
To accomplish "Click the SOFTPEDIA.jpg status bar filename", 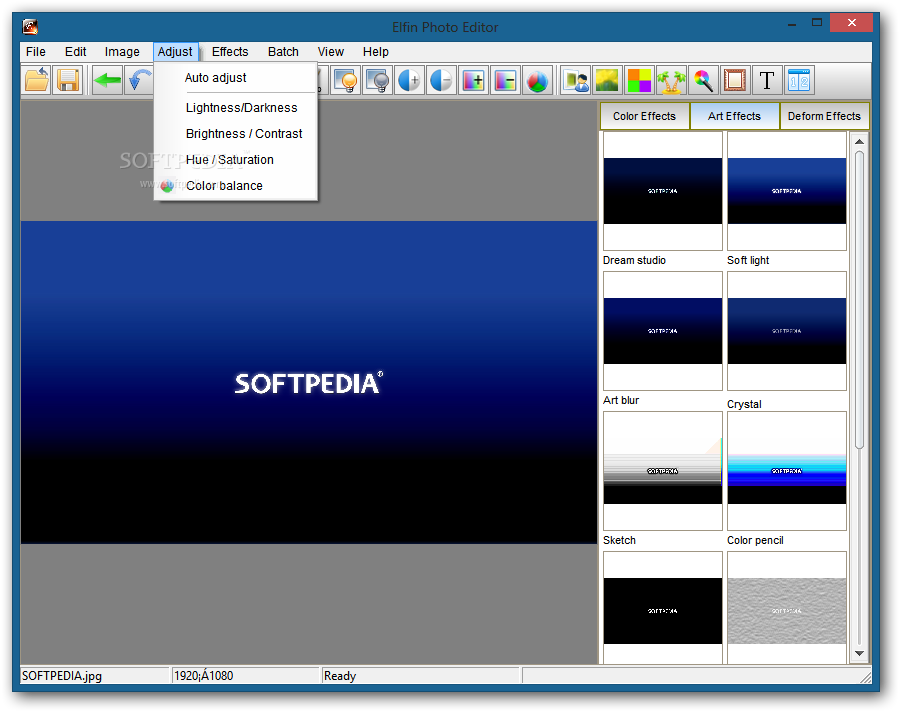I will click(62, 676).
